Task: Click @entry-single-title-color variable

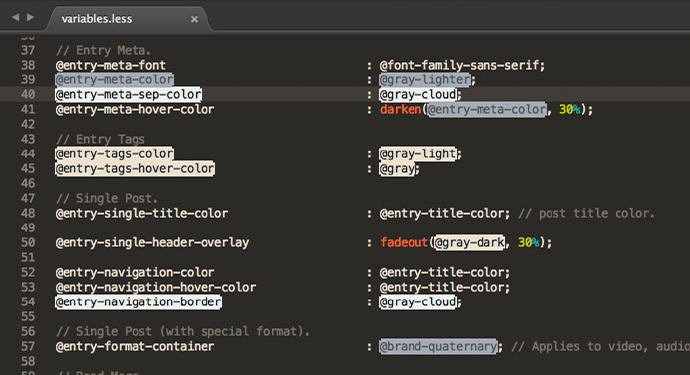Action: pos(142,213)
